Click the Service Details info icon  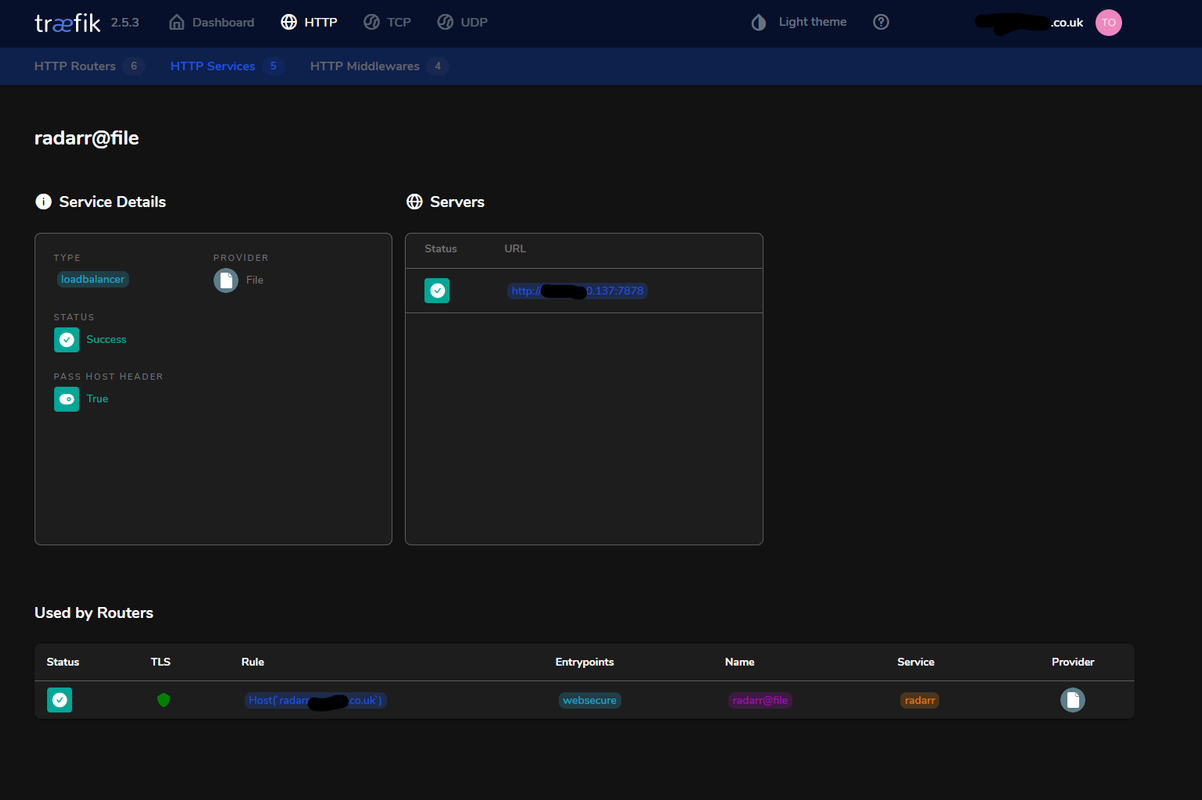[43, 202]
